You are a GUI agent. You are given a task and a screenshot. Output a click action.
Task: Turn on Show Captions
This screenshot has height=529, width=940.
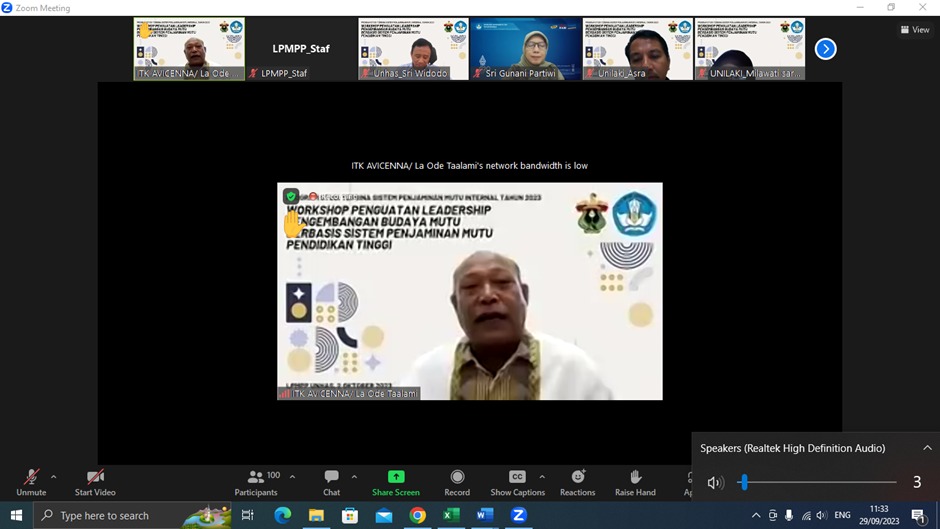[x=517, y=478]
